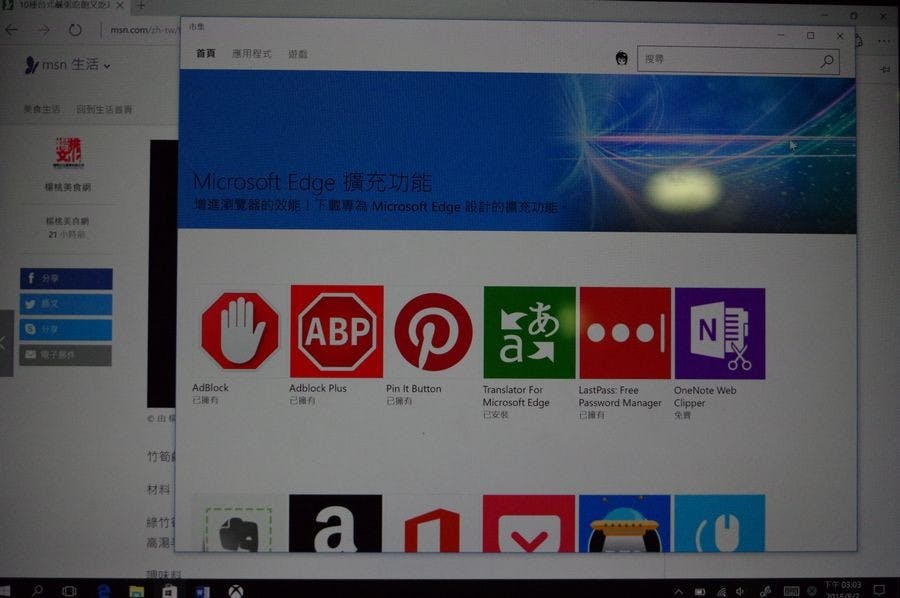Open the Edge more actions ellipsis menu
This screenshot has height=598, width=900.
click(x=883, y=41)
